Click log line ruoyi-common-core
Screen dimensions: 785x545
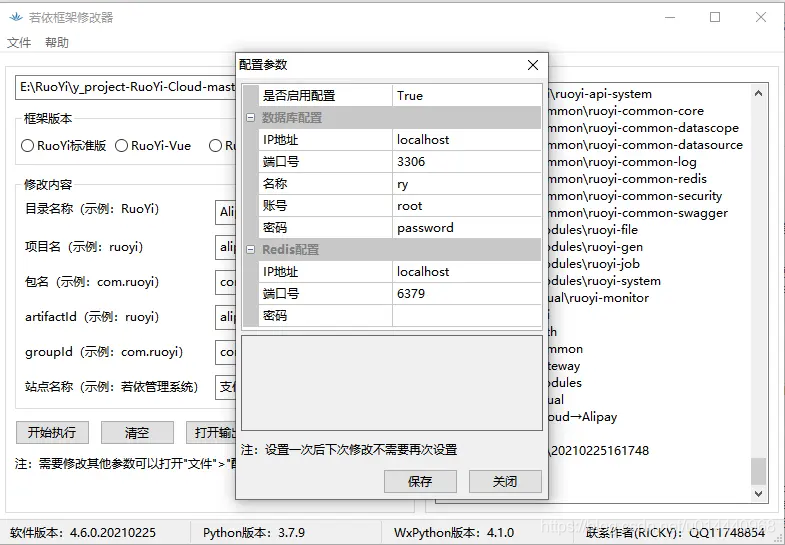[x=626, y=111]
